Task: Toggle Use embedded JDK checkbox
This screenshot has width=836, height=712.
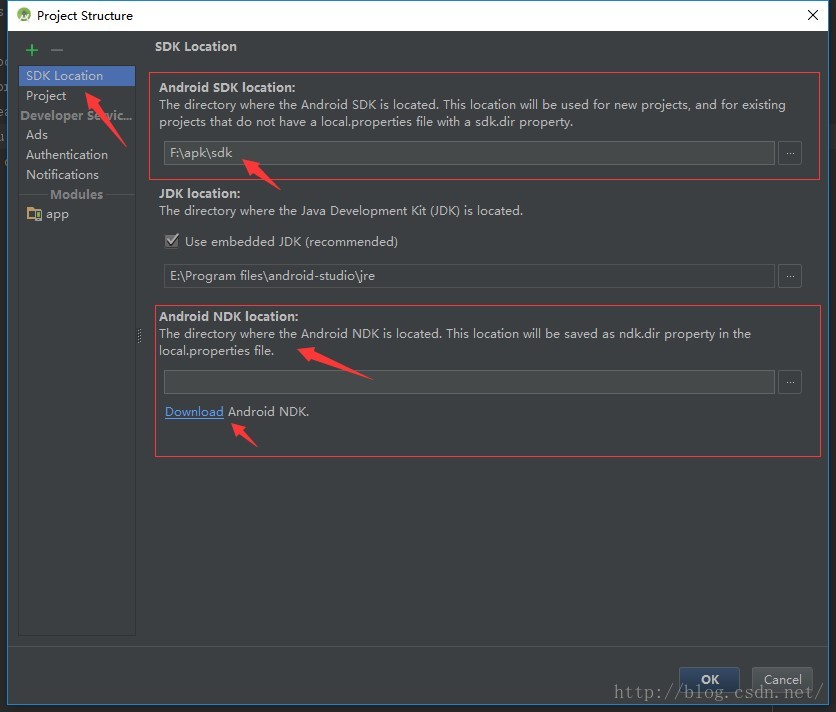Action: tap(172, 241)
